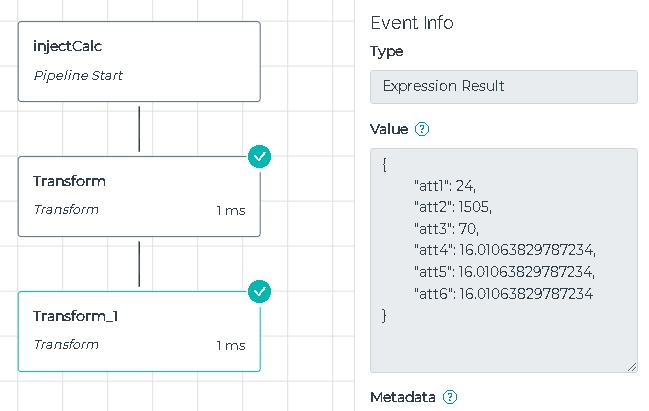Viewport: 649px width, 411px height.
Task: Click the Type field showing Expression Result
Action: click(504, 87)
